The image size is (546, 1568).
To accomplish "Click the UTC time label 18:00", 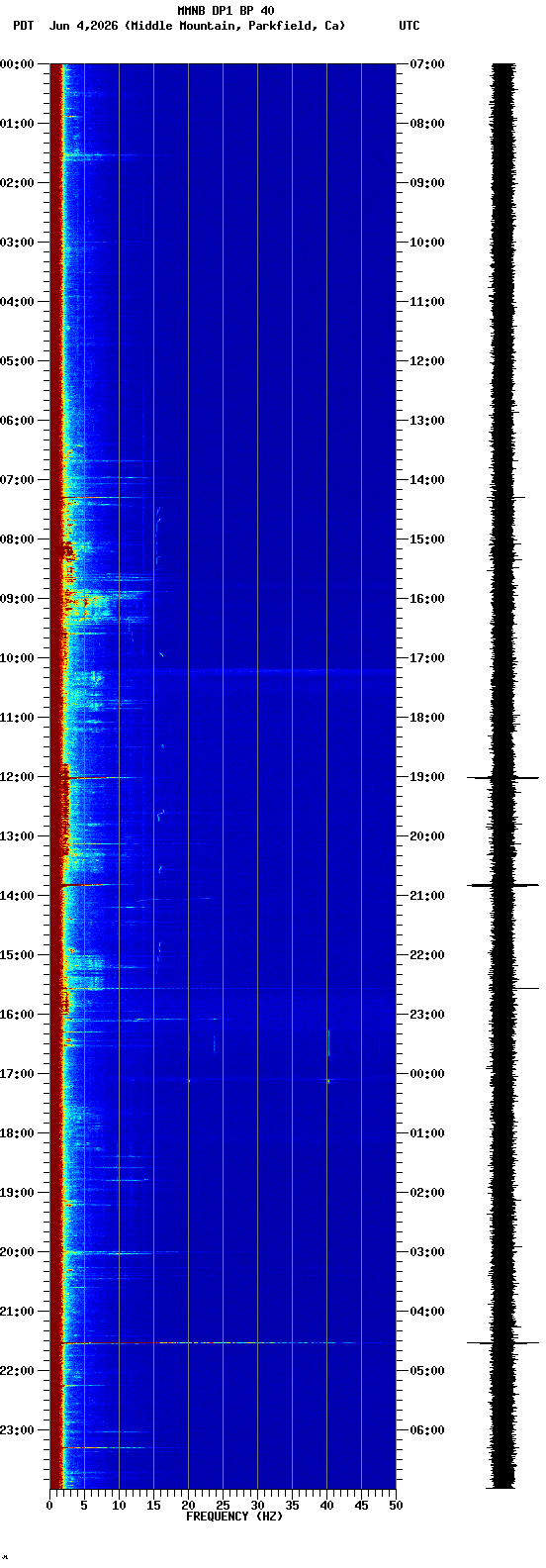I will pos(427,718).
